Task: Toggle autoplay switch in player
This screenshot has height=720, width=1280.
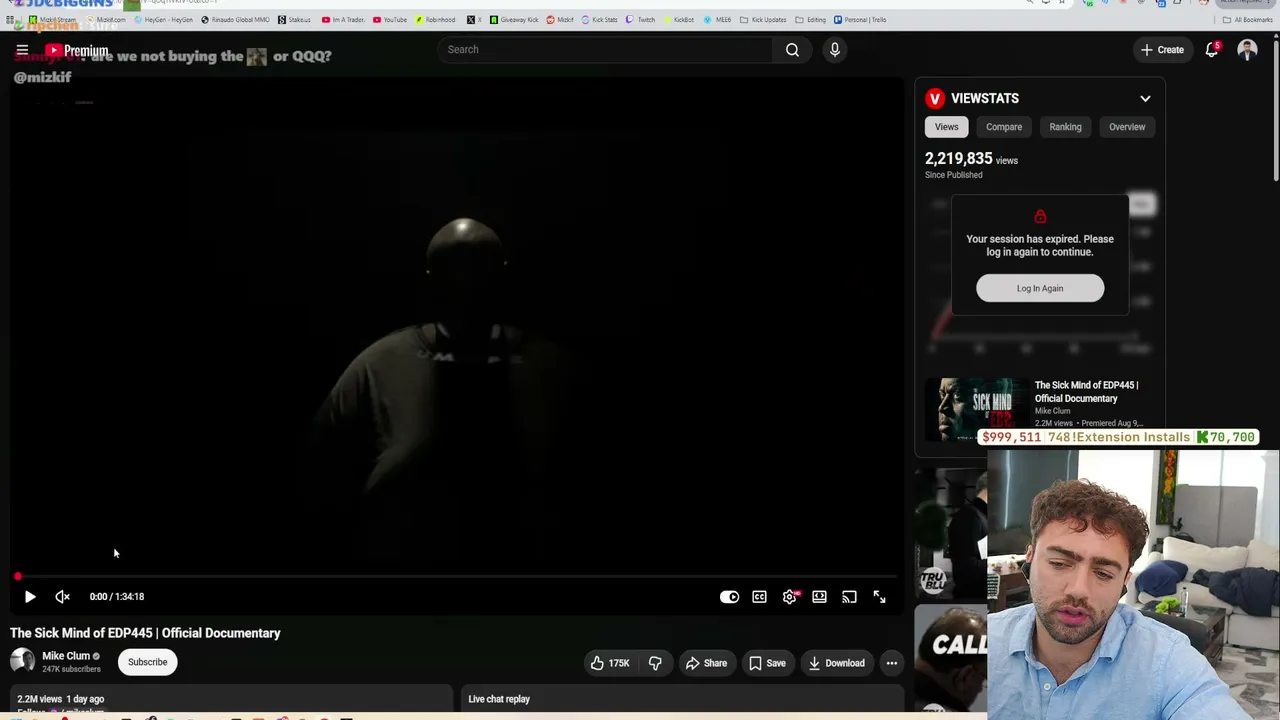Action: (x=730, y=597)
